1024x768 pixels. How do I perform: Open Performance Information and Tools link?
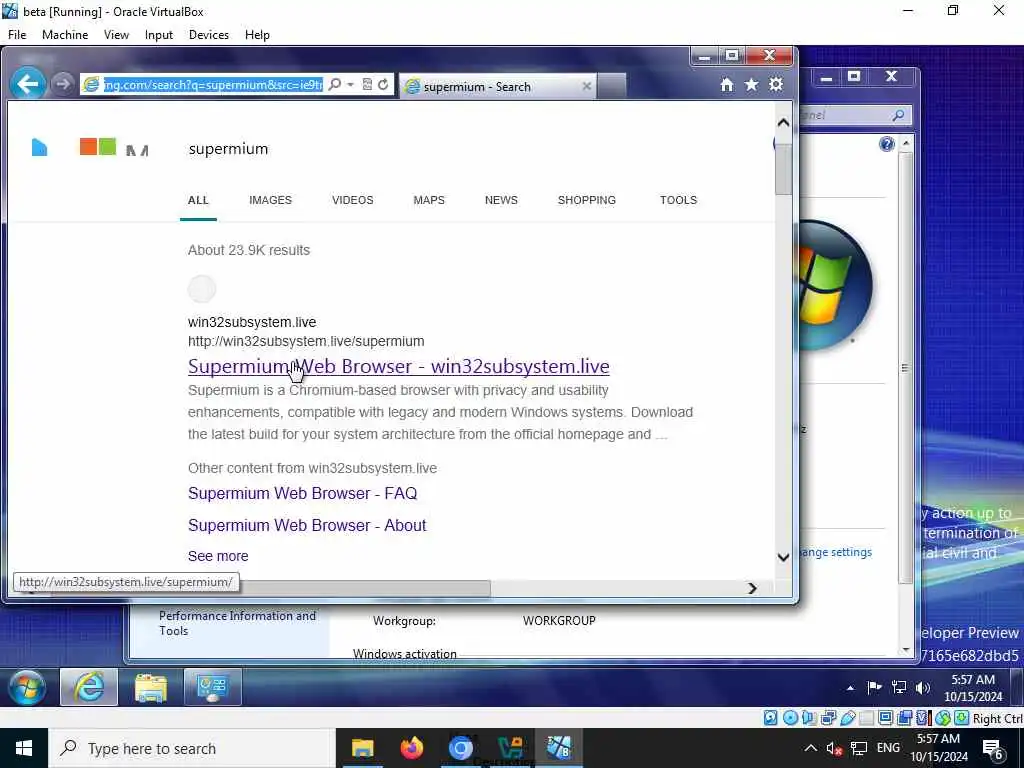click(x=238, y=624)
